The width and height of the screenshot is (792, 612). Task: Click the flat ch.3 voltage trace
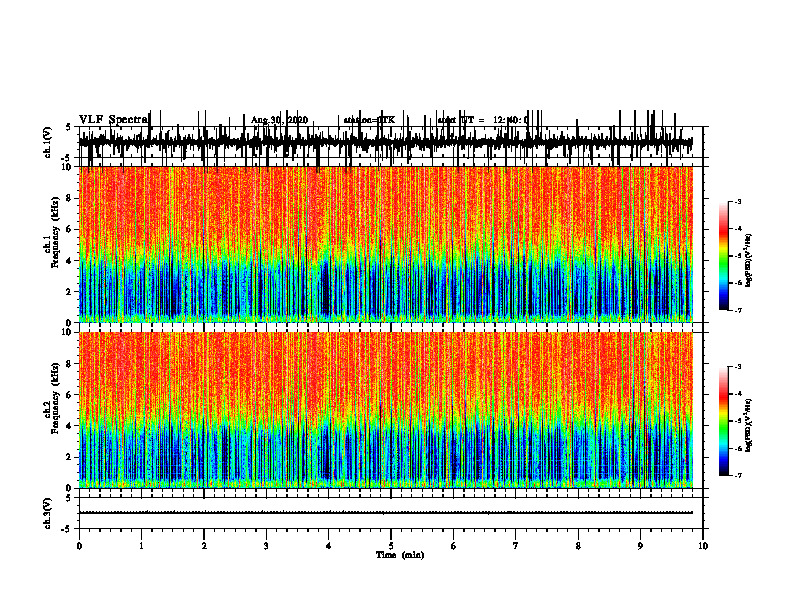tap(385, 513)
